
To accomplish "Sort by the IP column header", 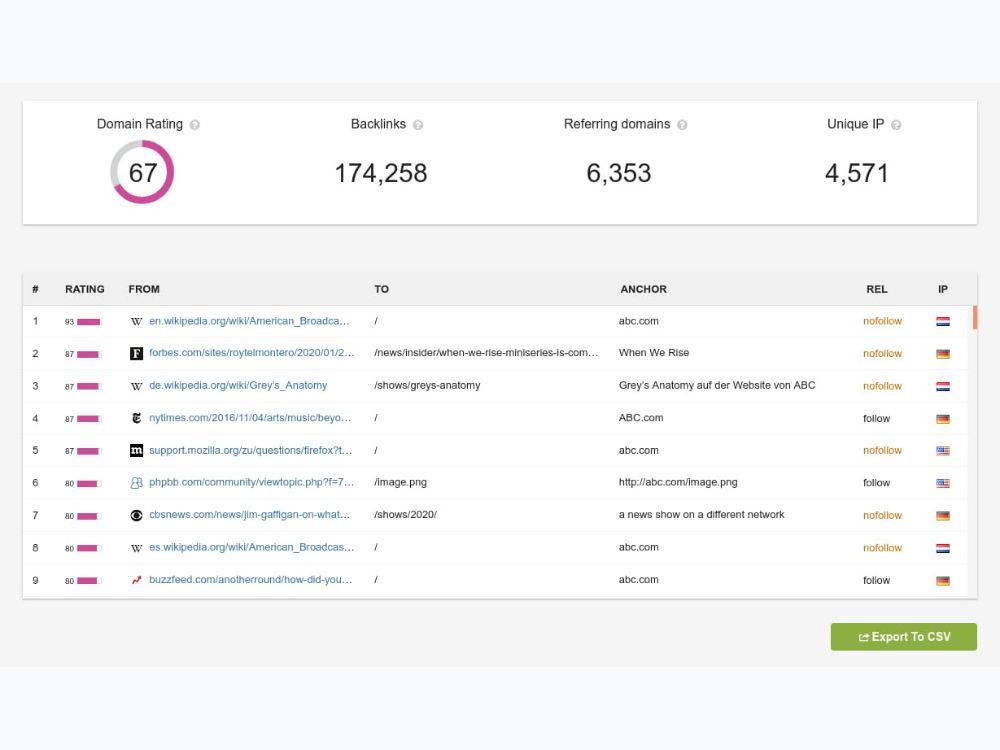I will [x=943, y=290].
